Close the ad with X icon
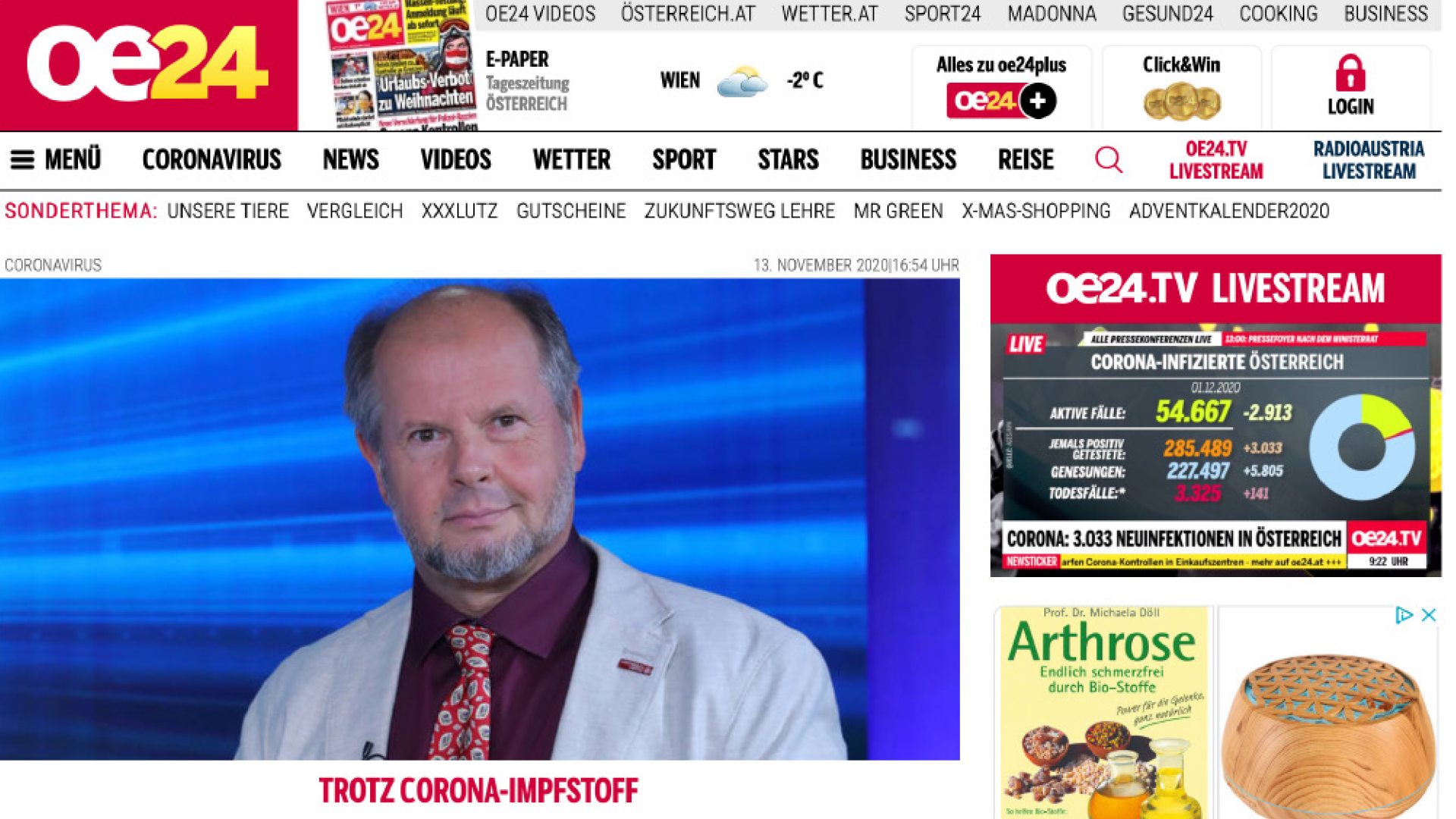Screen dimensions: 1456x819 [1429, 615]
